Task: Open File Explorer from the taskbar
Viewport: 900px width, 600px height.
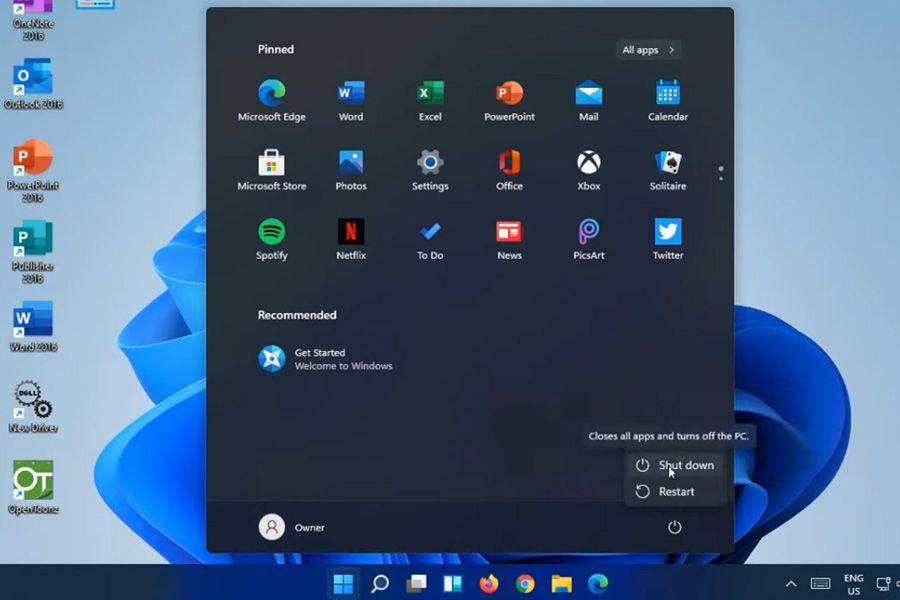Action: 561,584
